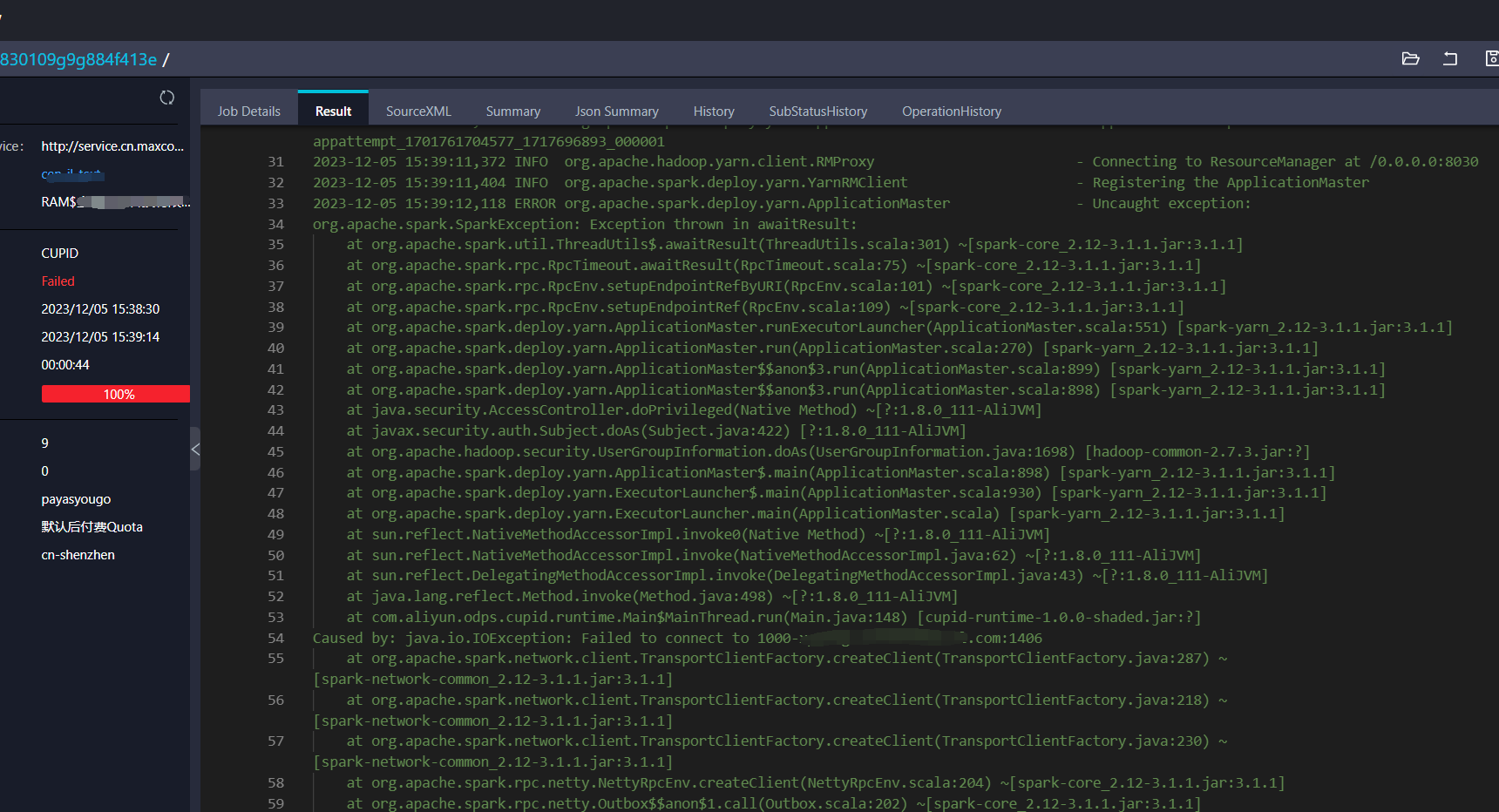Click the blue project link below service URL

(72, 174)
